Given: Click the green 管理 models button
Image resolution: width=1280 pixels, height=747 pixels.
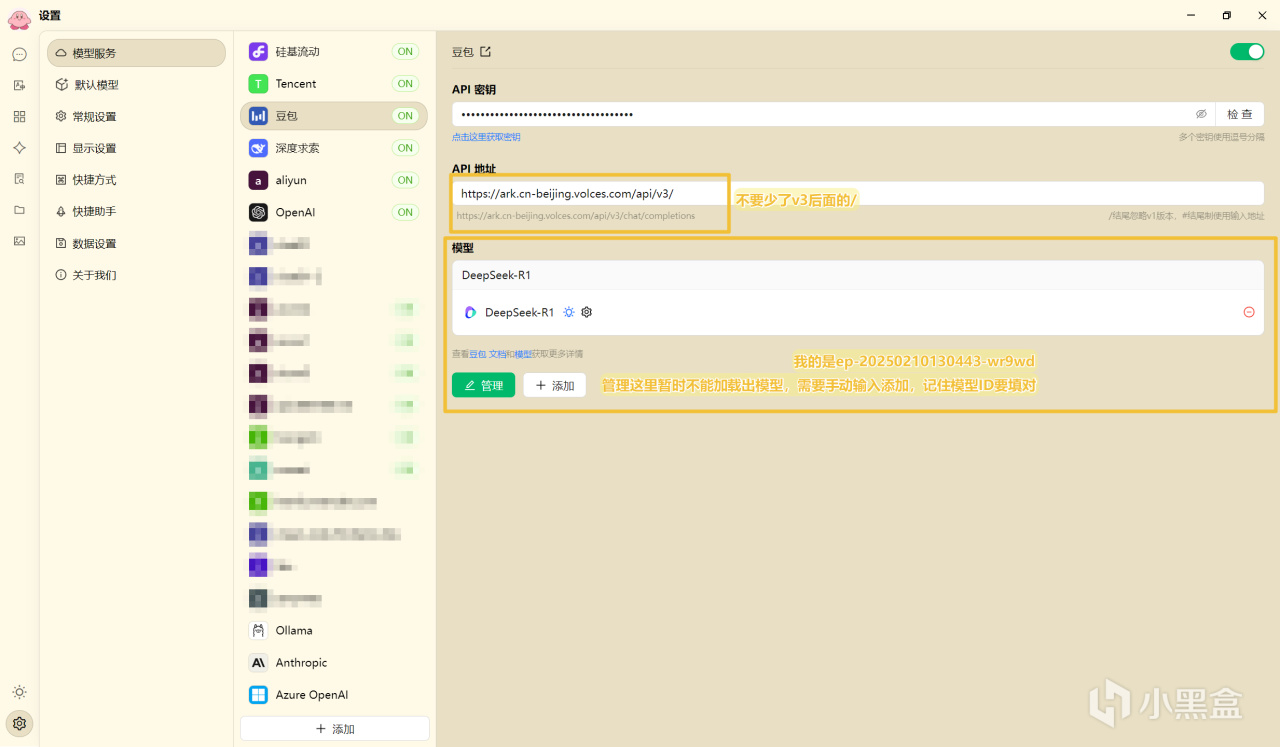Looking at the screenshot, I should (x=483, y=385).
